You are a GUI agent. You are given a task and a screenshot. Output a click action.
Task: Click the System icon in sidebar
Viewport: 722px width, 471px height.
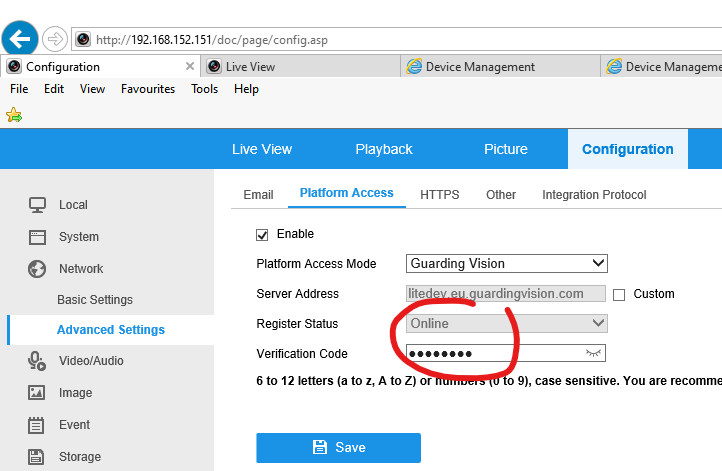click(37, 237)
